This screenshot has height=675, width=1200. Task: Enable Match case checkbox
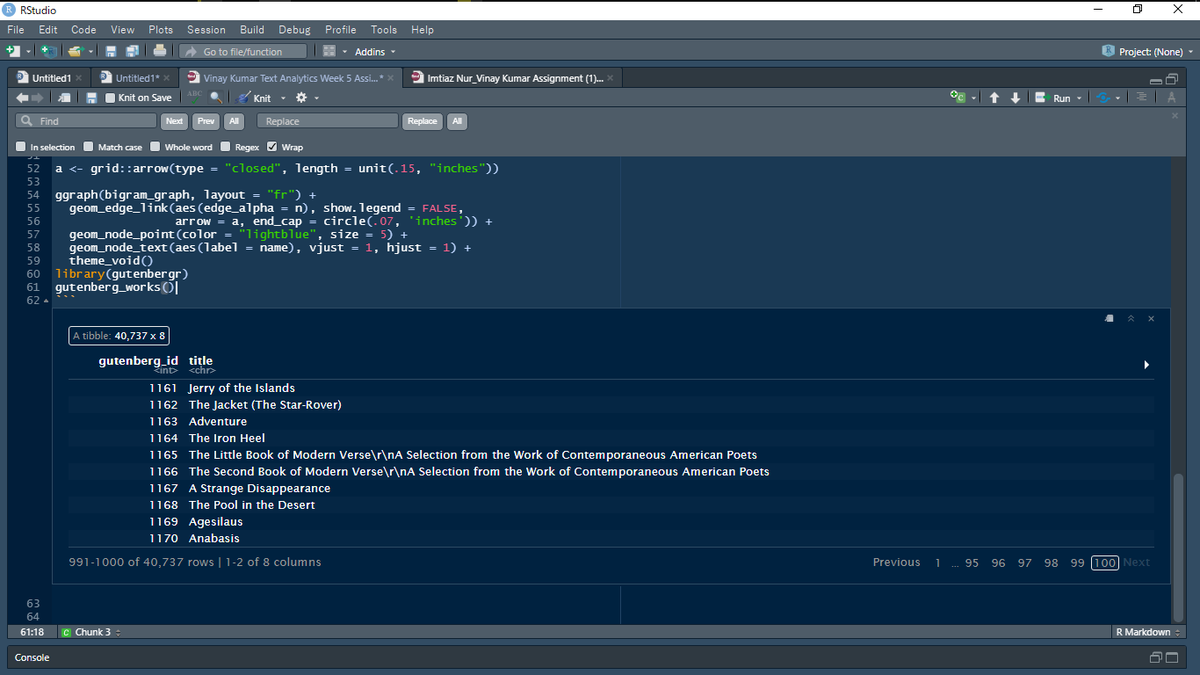[89, 147]
